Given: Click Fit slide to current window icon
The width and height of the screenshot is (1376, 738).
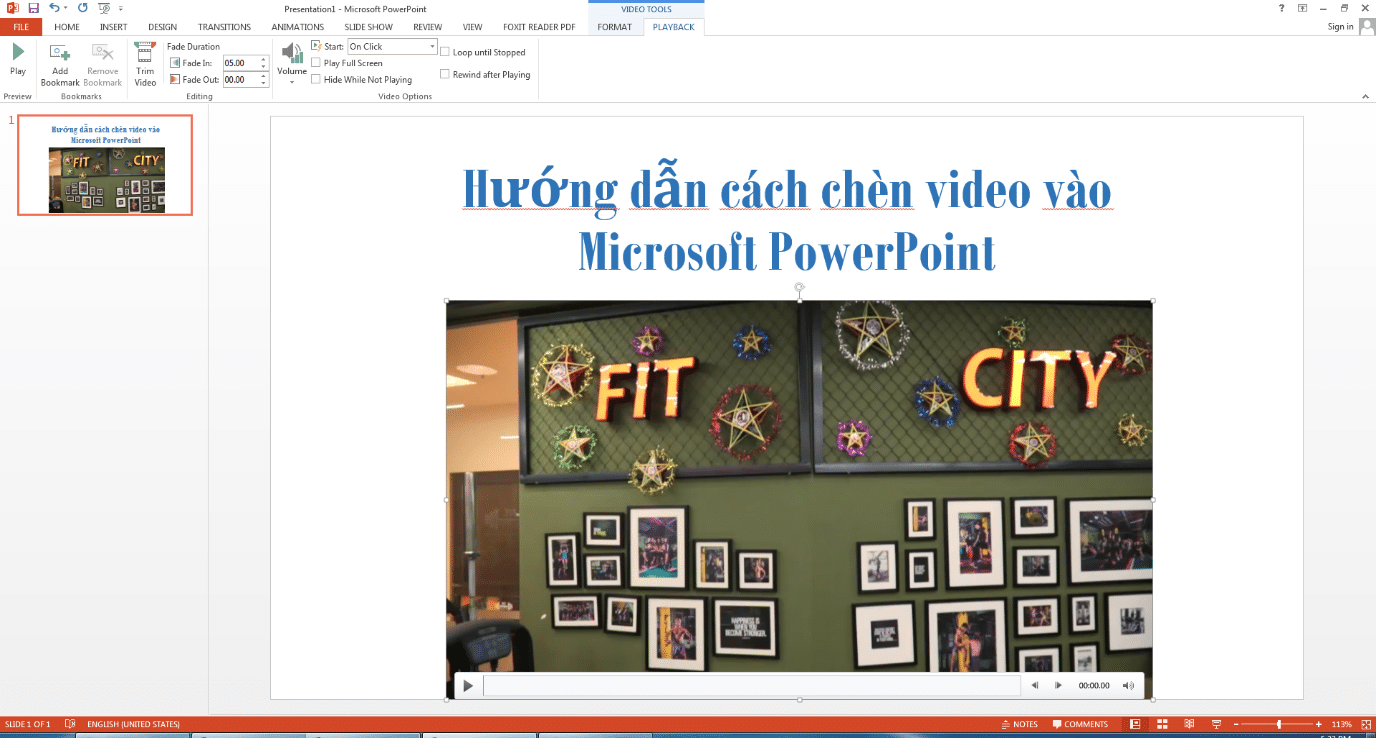Looking at the screenshot, I should (x=1364, y=724).
